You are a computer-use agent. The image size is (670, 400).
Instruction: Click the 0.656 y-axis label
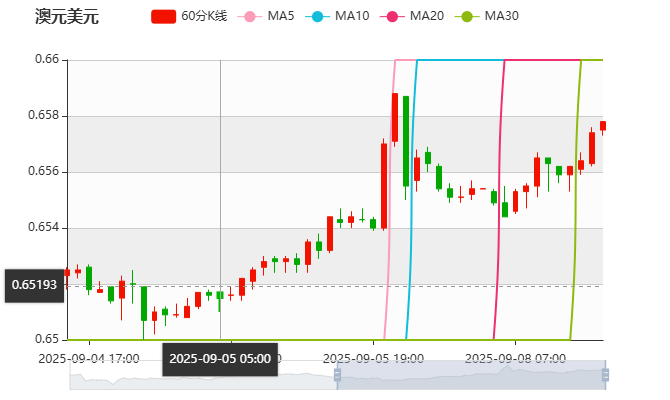coord(44,171)
